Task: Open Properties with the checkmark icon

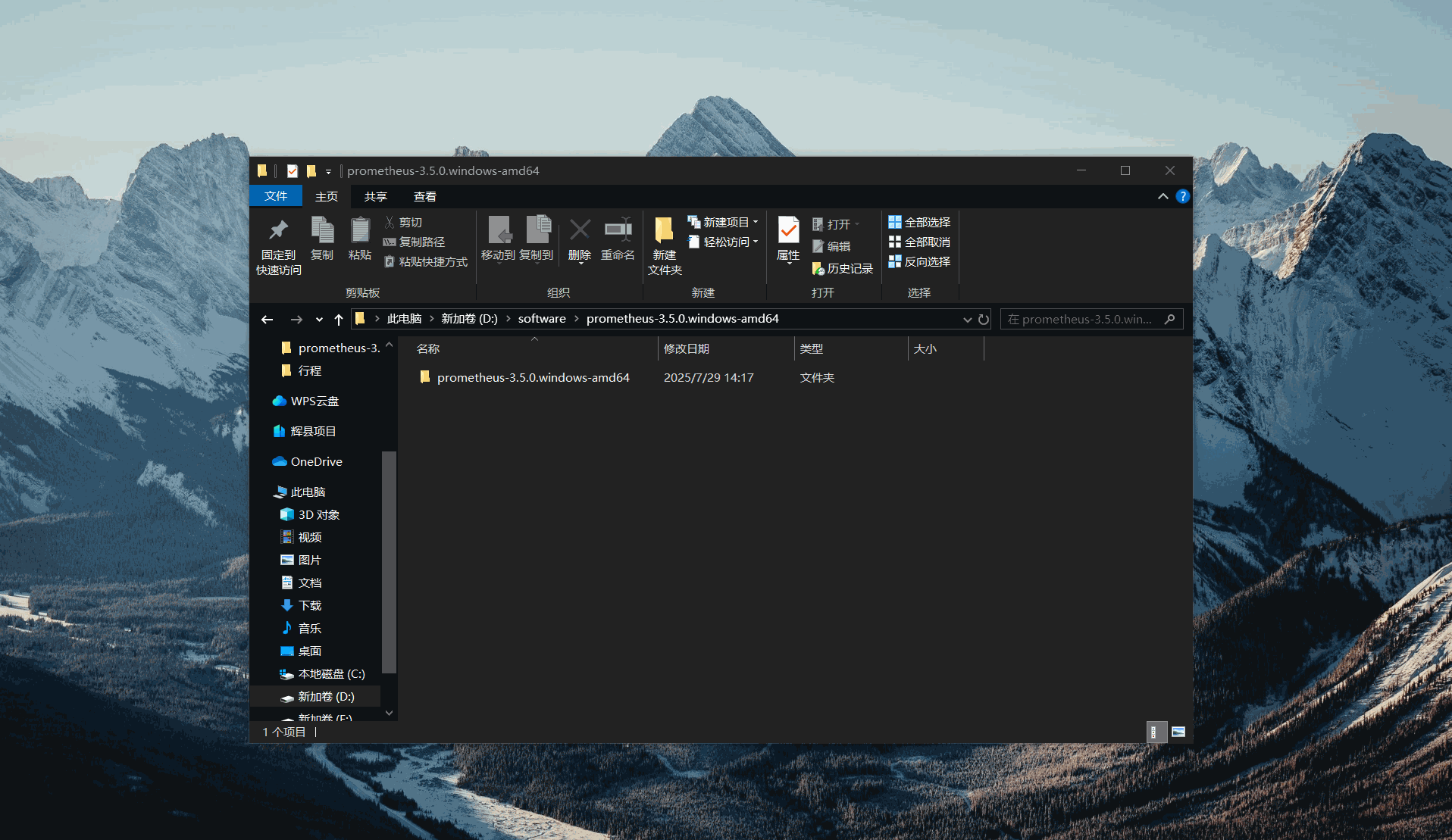Action: coord(788,230)
